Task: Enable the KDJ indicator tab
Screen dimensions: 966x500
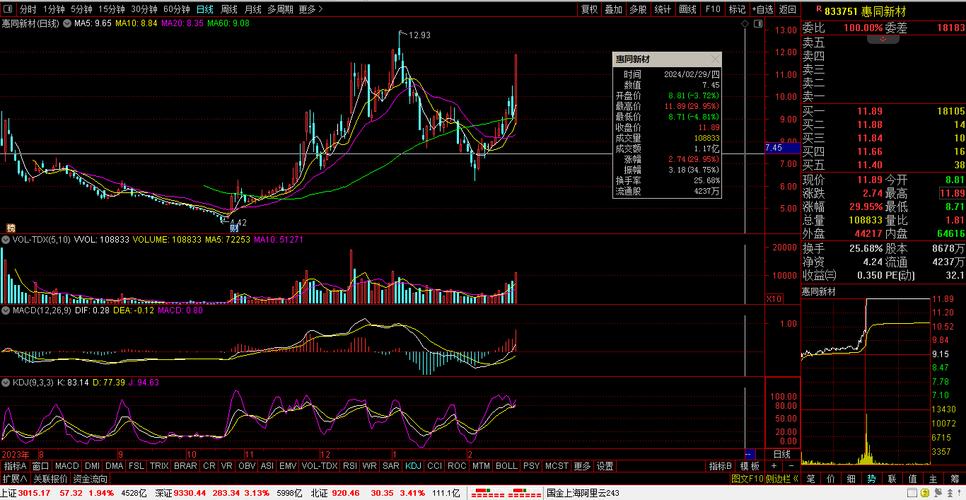Action: pos(414,466)
